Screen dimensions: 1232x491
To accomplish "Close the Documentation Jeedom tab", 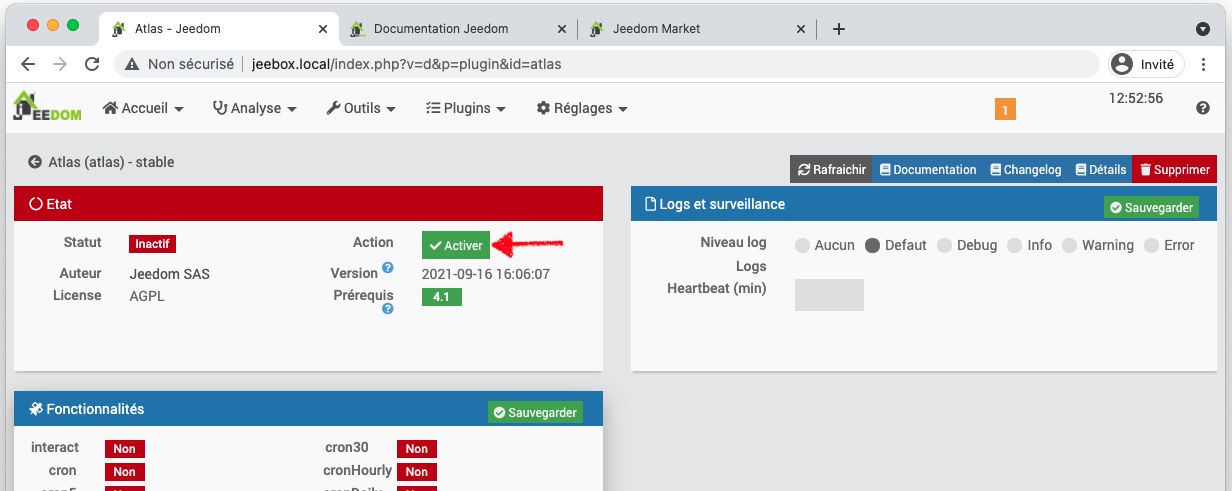I will click(561, 29).
